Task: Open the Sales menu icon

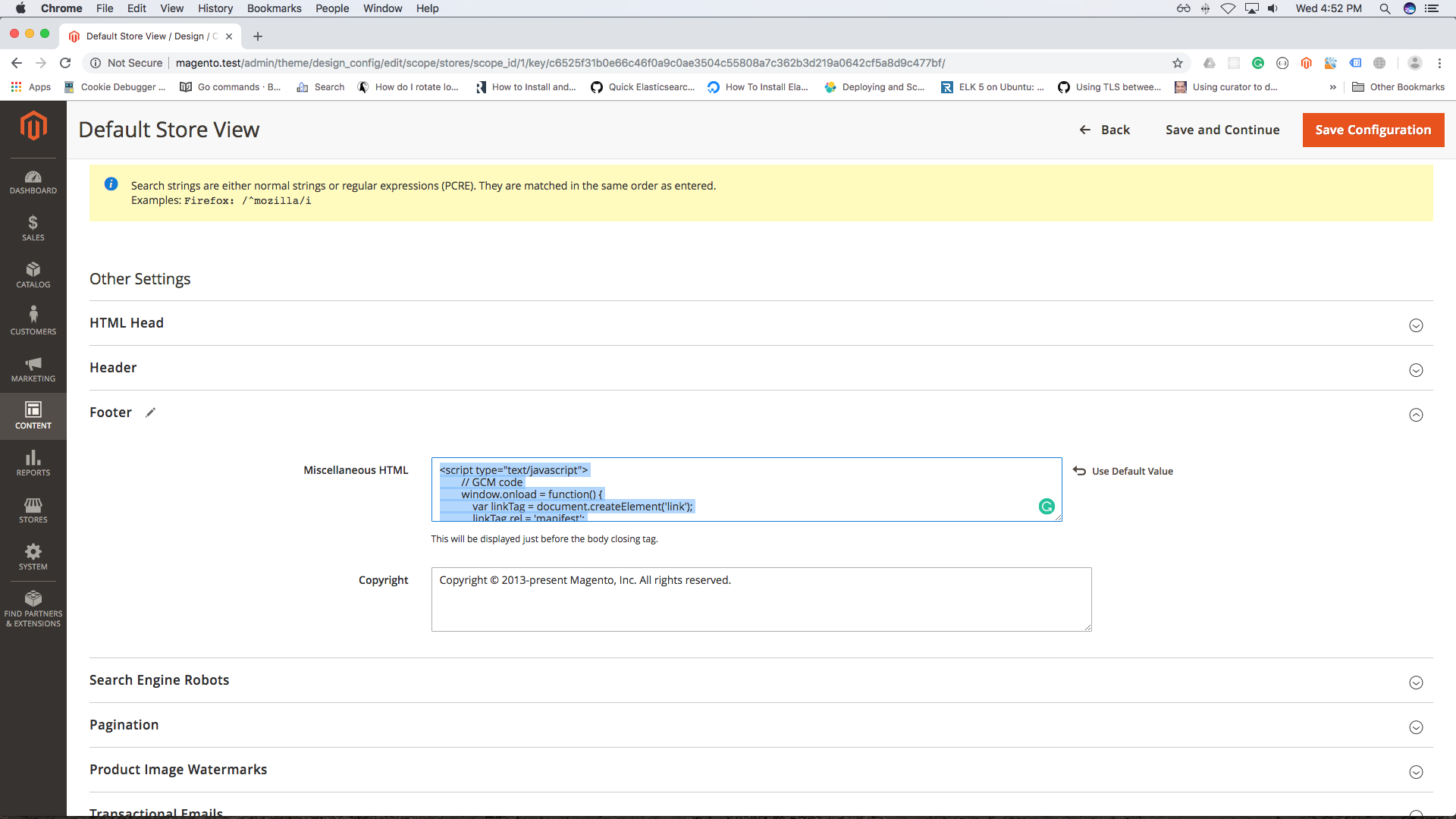Action: pyautogui.click(x=33, y=228)
